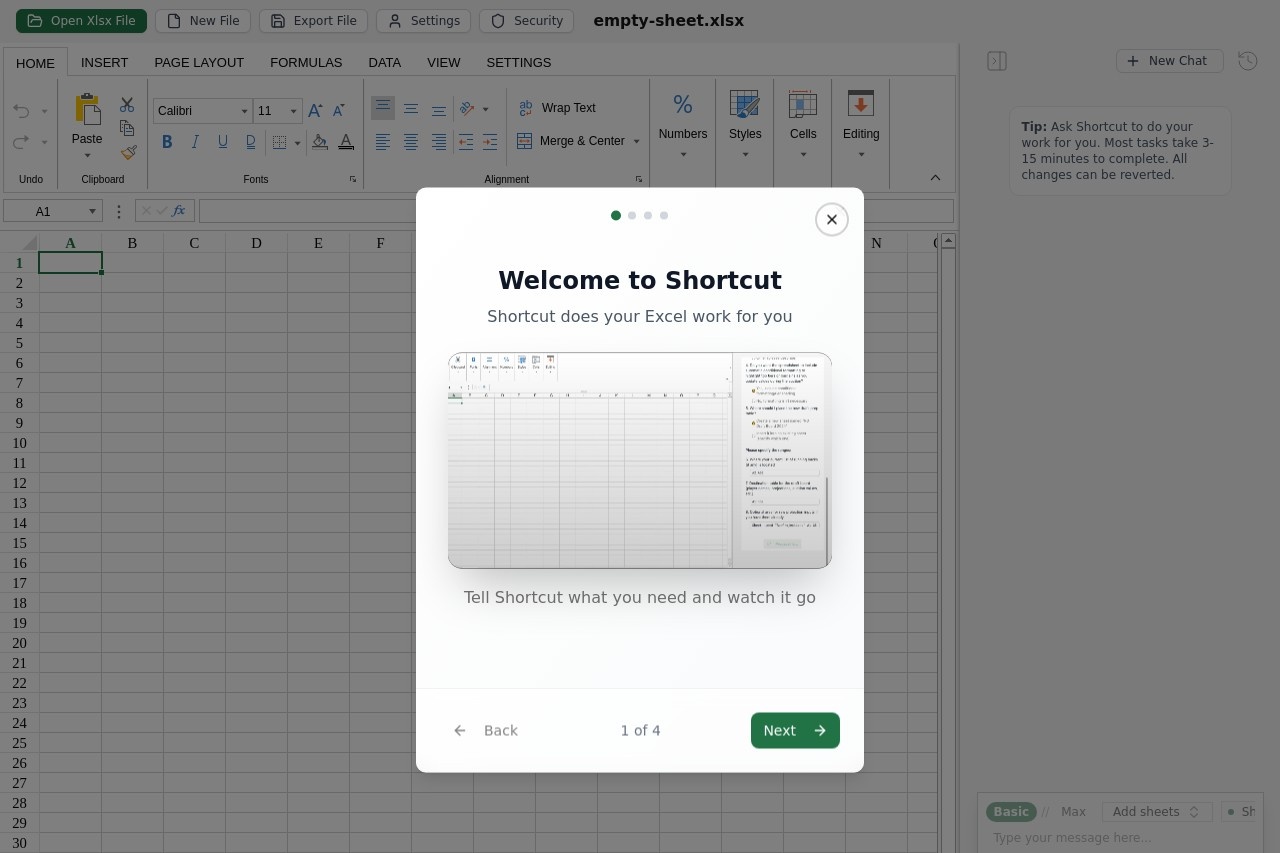Viewport: 1280px width, 853px height.
Task: Select the fourth onboarding step dot
Action: tap(664, 215)
